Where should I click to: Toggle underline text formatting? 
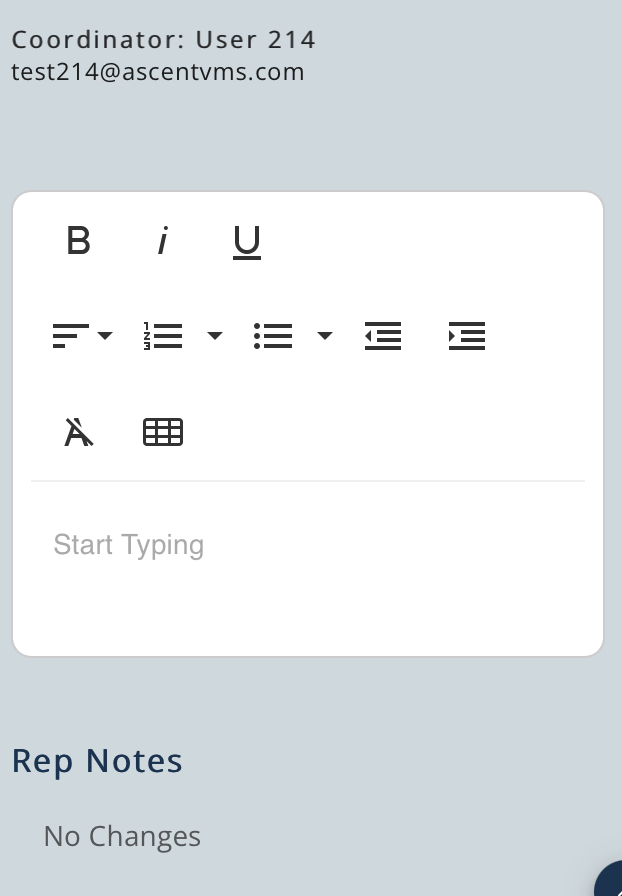click(x=246, y=242)
